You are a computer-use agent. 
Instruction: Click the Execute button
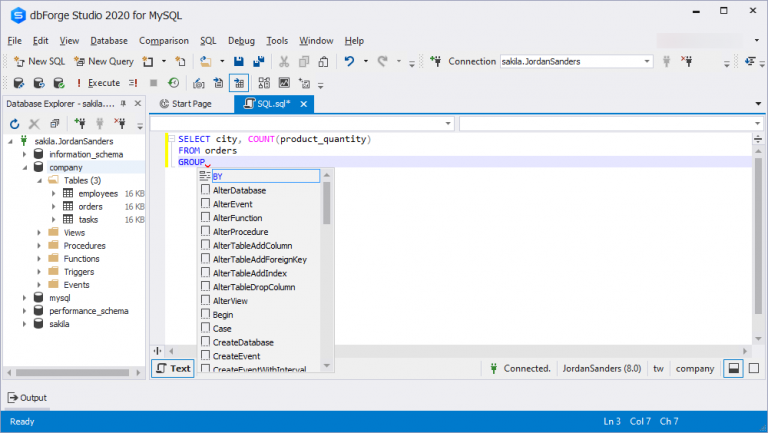pyautogui.click(x=98, y=83)
